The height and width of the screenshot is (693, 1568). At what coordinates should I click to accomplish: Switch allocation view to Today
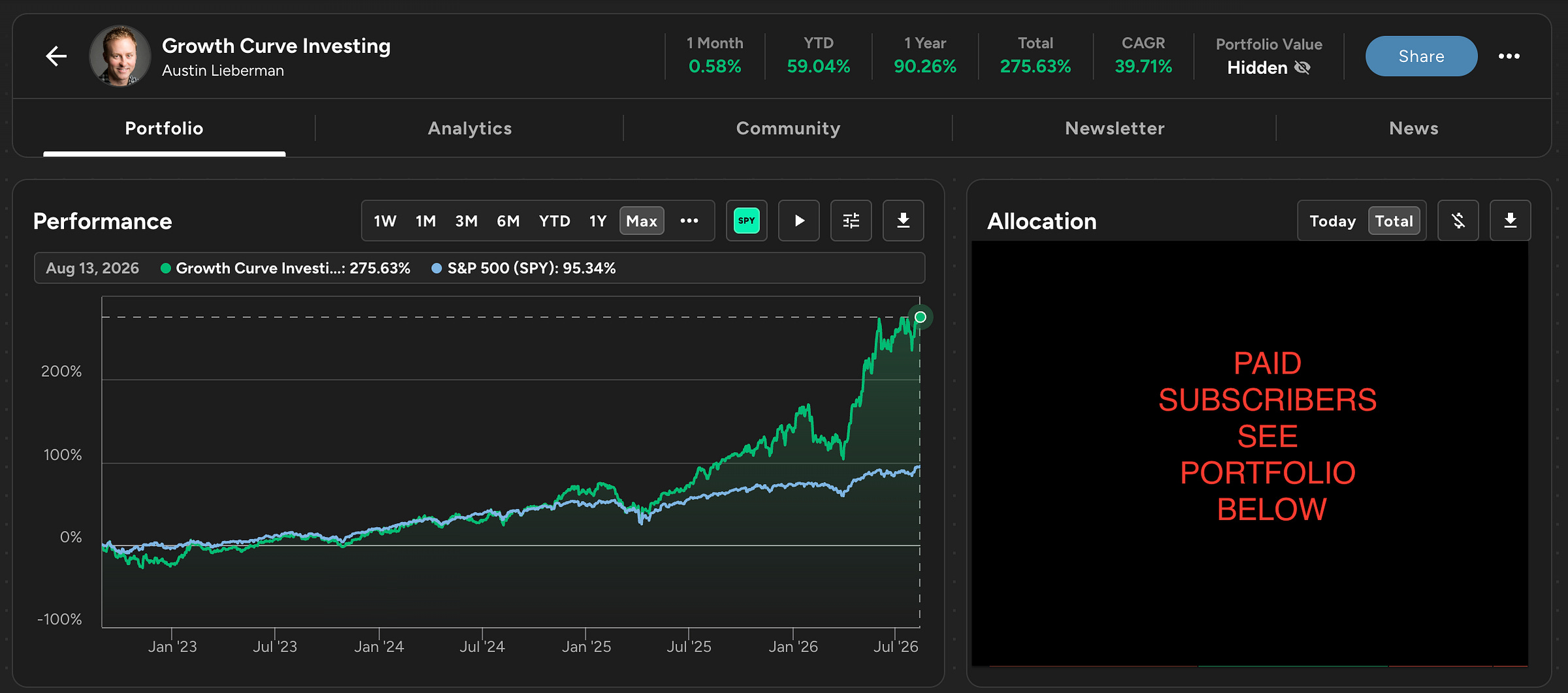(1333, 221)
